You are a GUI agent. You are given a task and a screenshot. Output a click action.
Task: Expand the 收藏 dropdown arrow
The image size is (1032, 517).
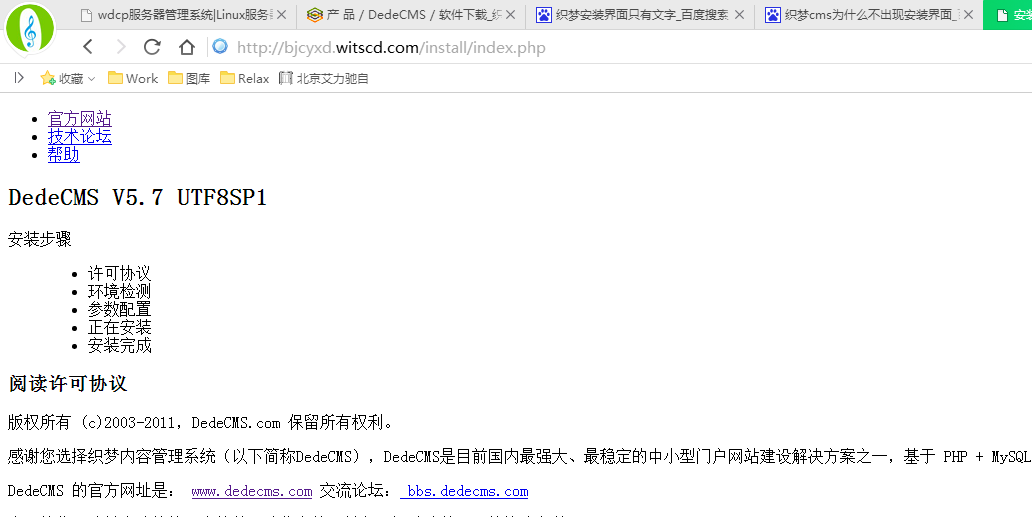tap(91, 79)
